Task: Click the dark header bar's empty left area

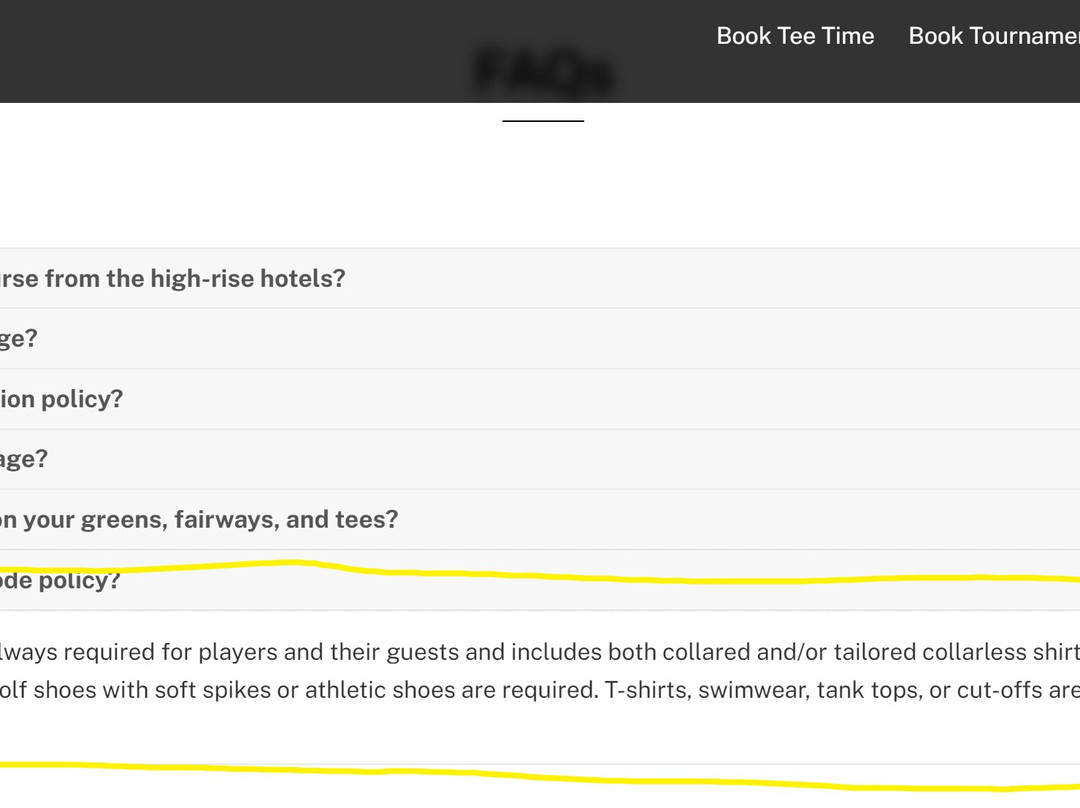Action: [200, 50]
